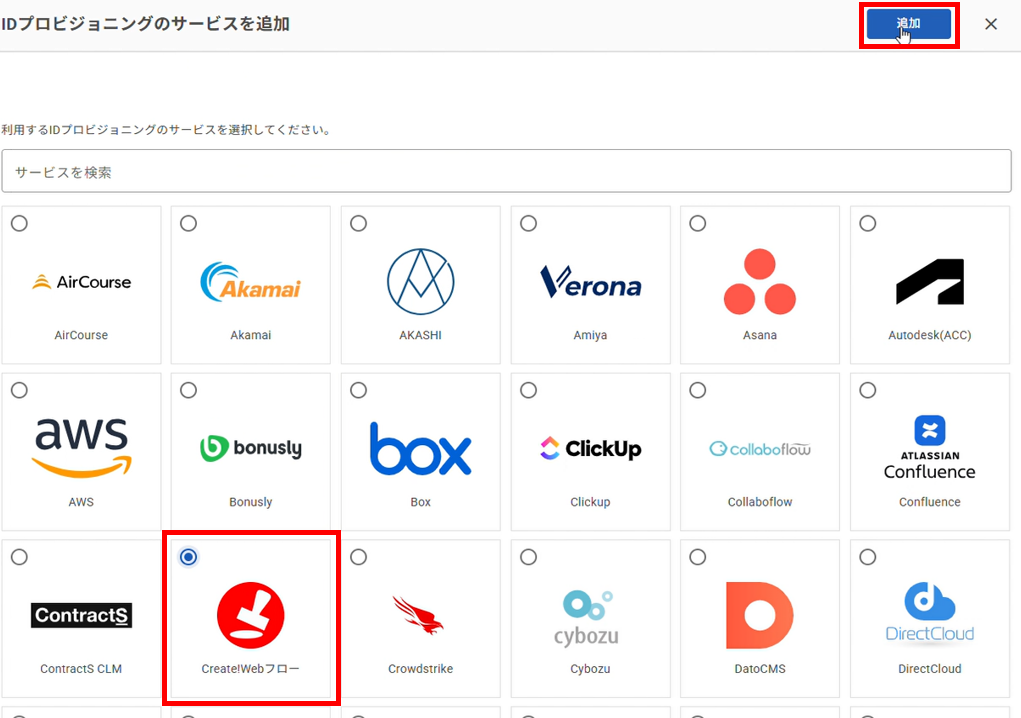Screen dimensions: 1021x718
Task: Click the Atlassian Confluence logo
Action: pos(930,449)
